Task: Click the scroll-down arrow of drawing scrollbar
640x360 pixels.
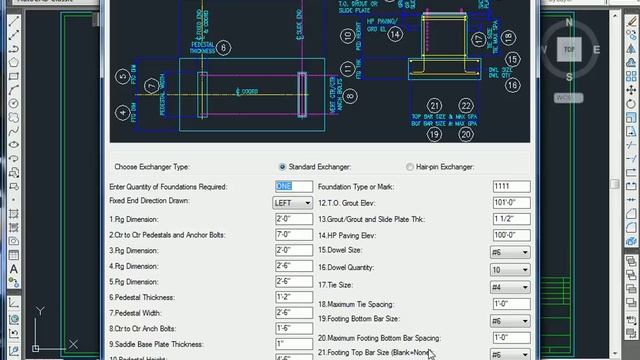Action: tap(615, 353)
